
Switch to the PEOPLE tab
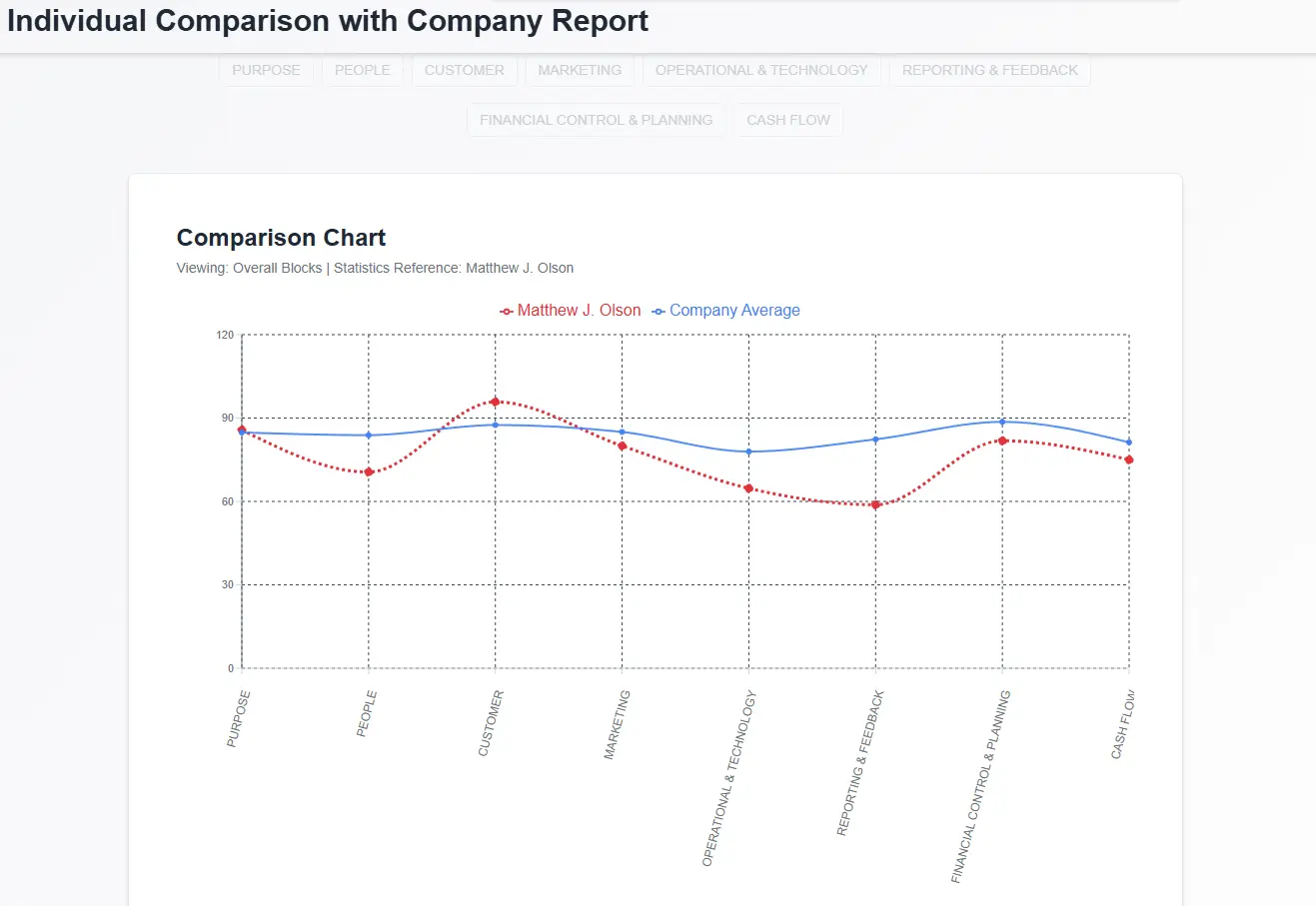pyautogui.click(x=362, y=70)
